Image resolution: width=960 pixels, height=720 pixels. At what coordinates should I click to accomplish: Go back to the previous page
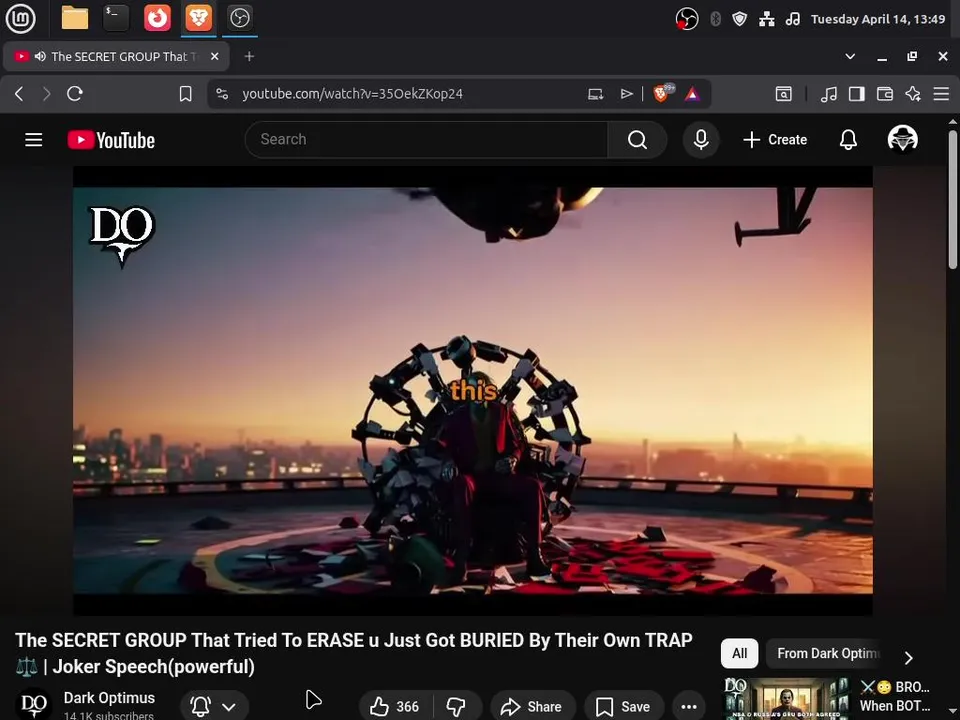coord(19,94)
